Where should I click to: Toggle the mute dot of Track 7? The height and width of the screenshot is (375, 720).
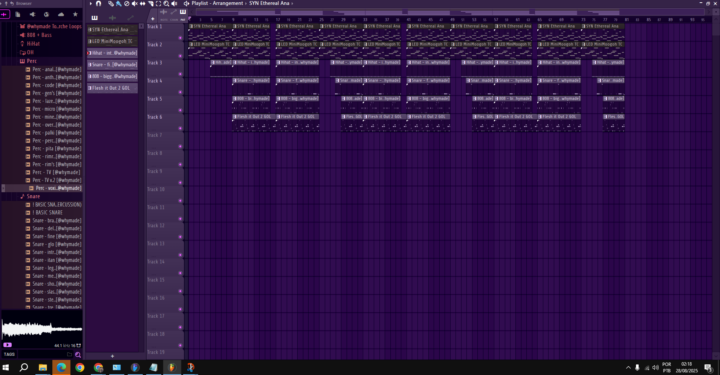pos(180,146)
